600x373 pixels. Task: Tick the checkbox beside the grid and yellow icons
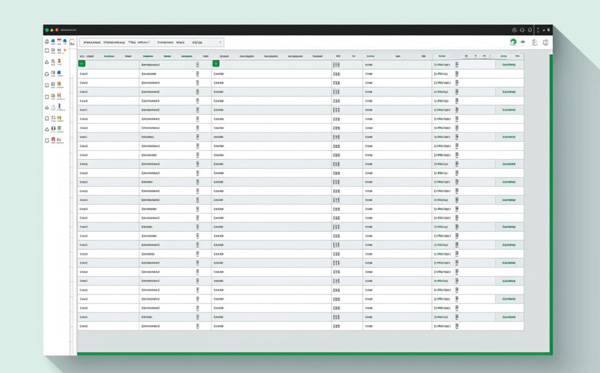click(x=47, y=118)
